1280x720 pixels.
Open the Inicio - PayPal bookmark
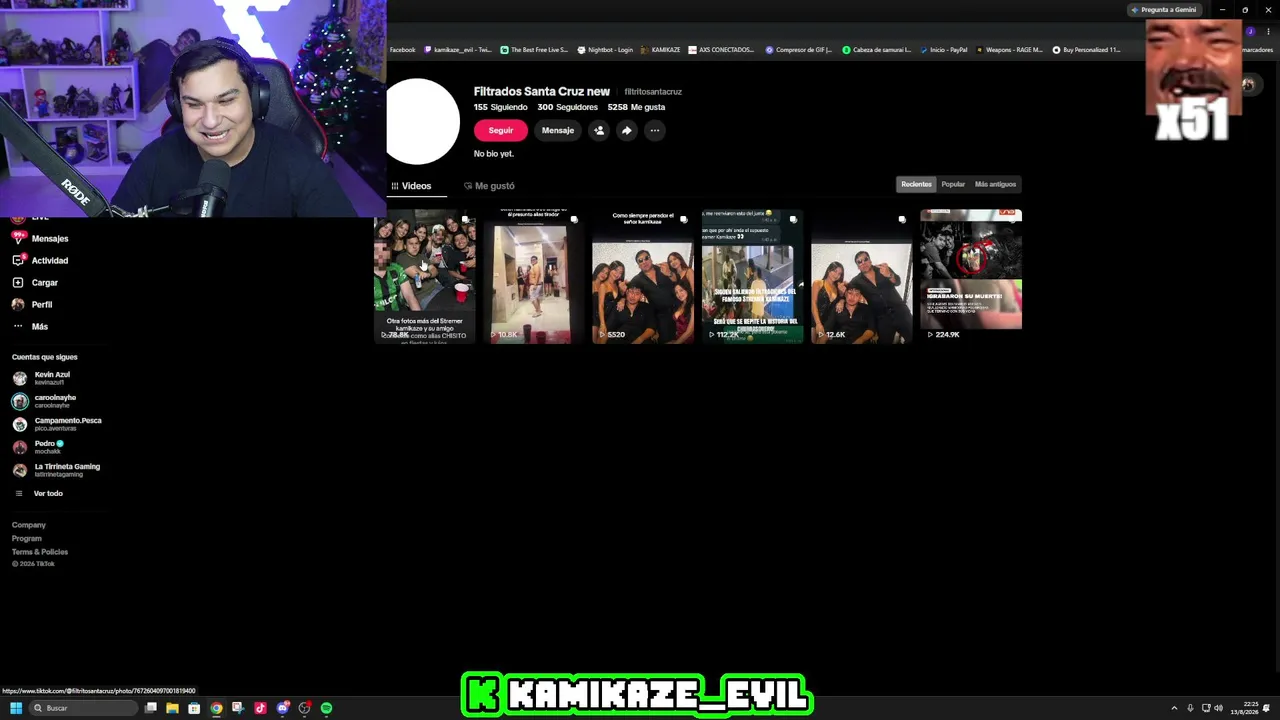(944, 50)
